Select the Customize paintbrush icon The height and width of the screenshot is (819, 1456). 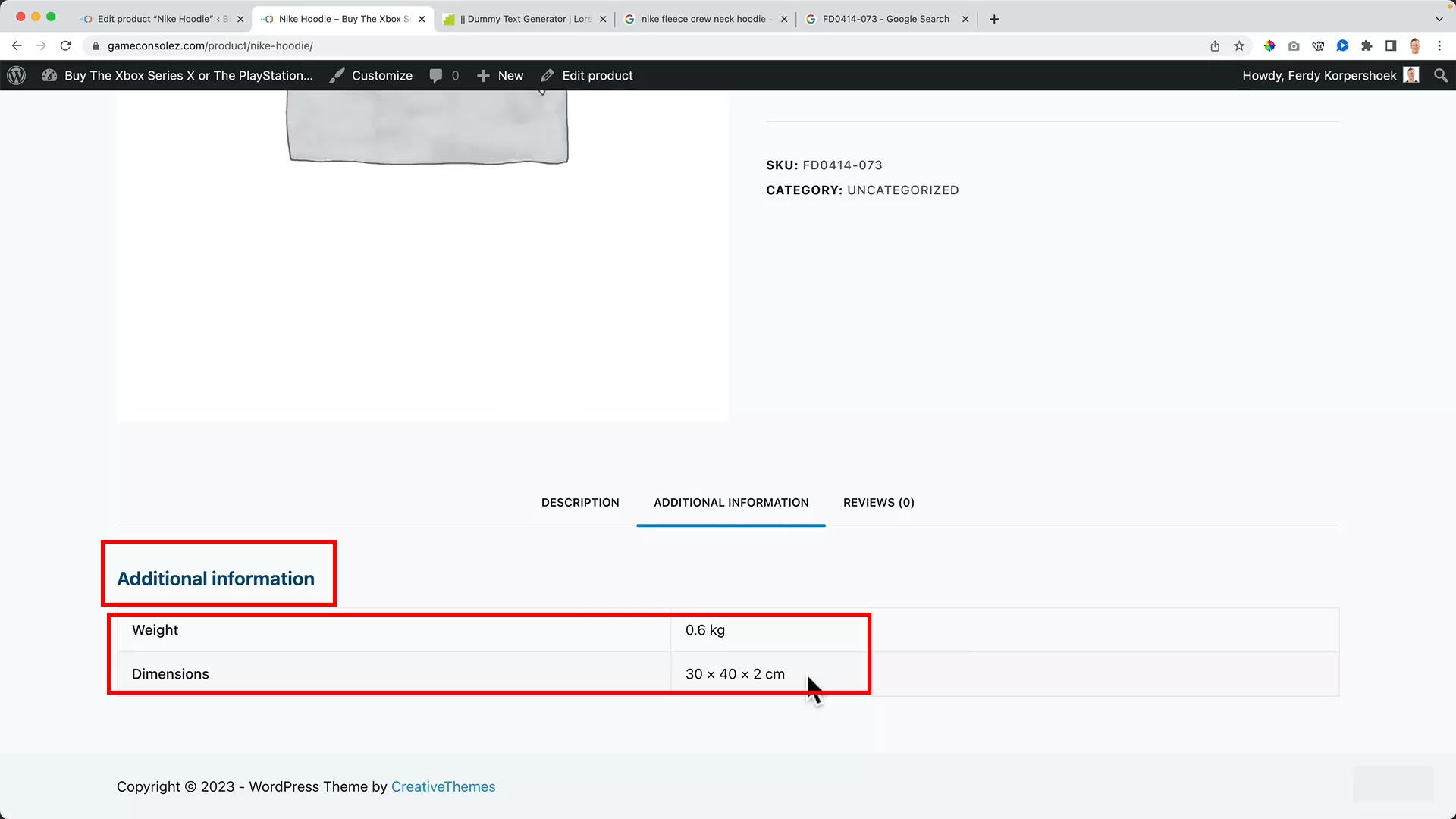(x=338, y=75)
